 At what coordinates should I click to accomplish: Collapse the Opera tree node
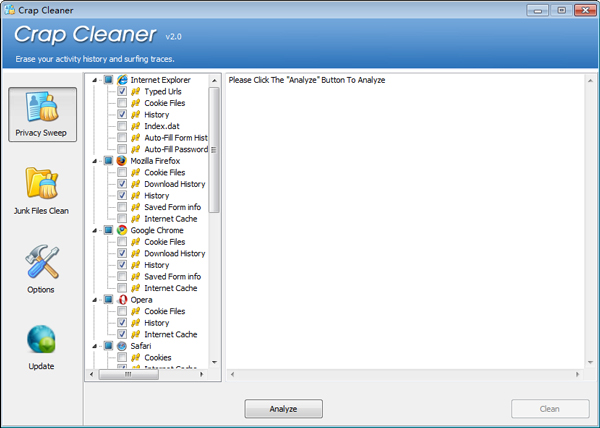(x=95, y=300)
